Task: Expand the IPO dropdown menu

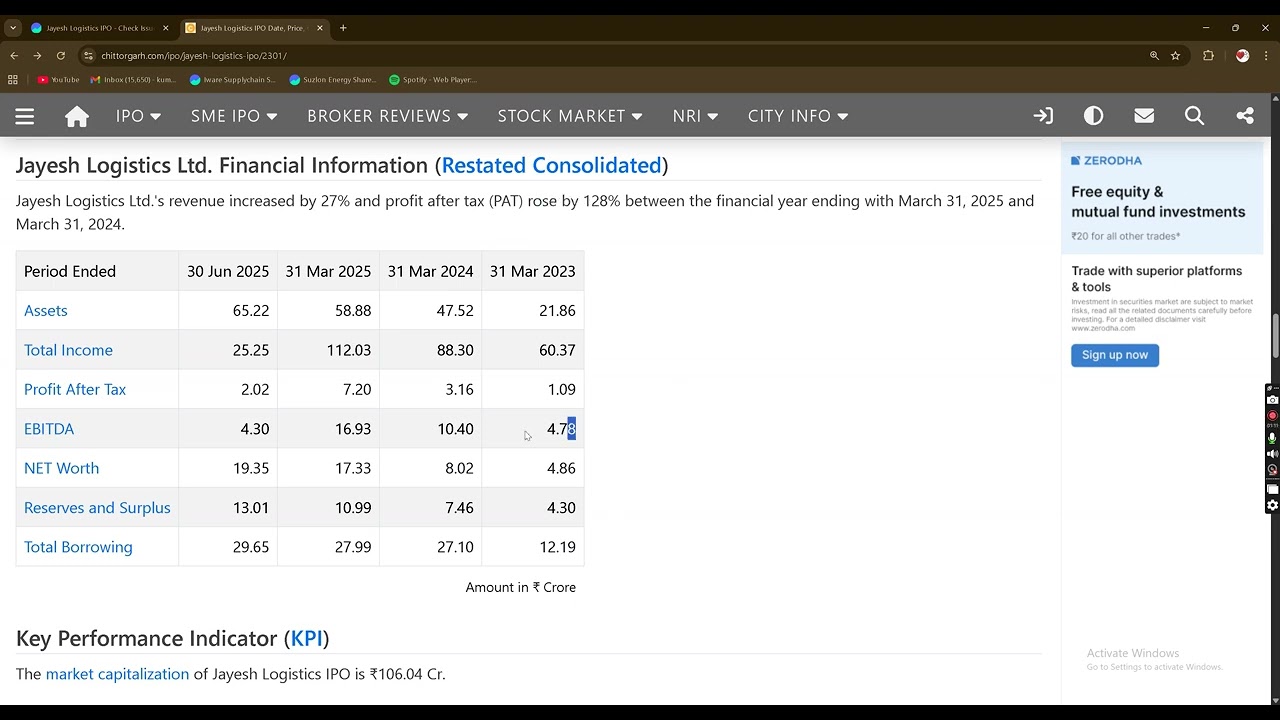Action: pyautogui.click(x=138, y=116)
